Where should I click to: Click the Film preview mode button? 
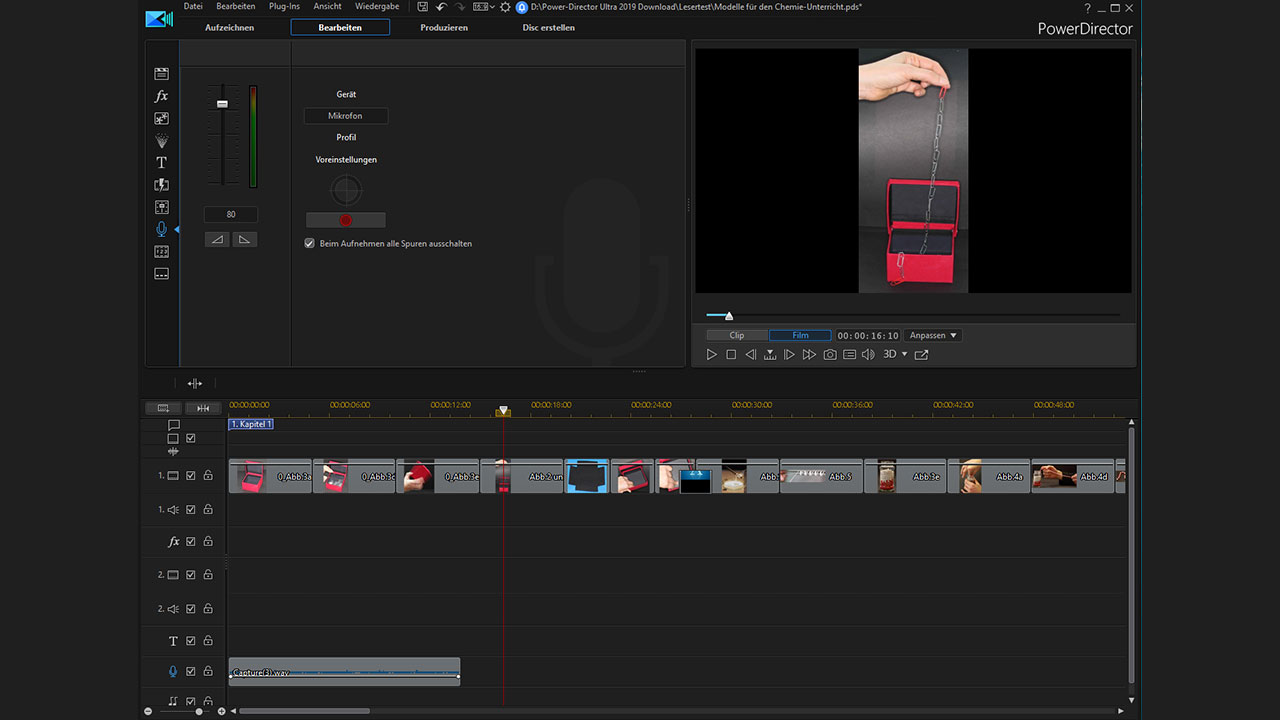(x=800, y=336)
